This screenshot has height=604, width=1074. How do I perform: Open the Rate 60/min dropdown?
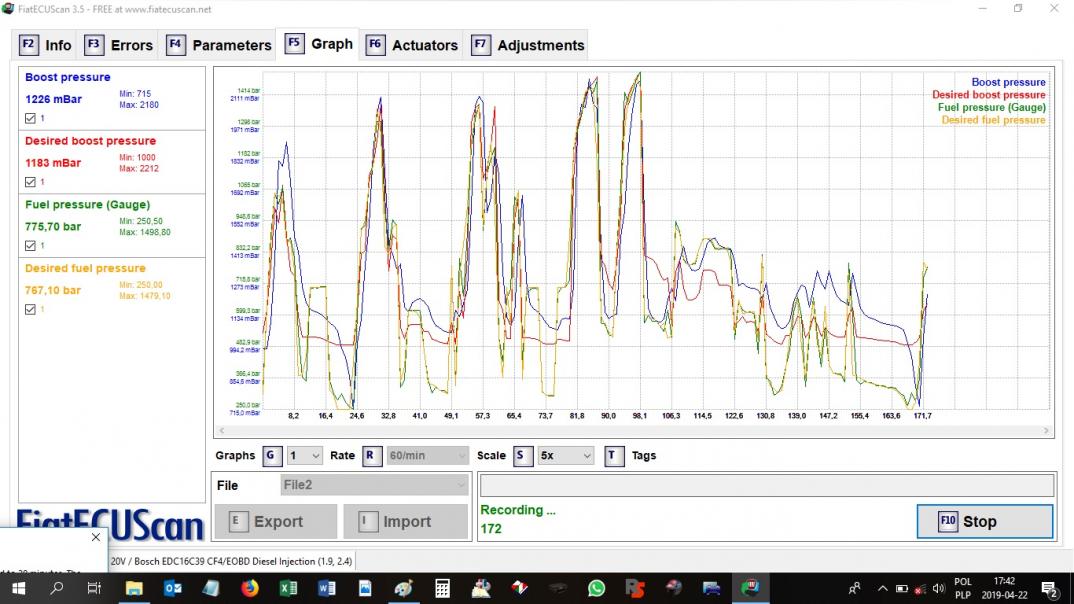click(428, 456)
